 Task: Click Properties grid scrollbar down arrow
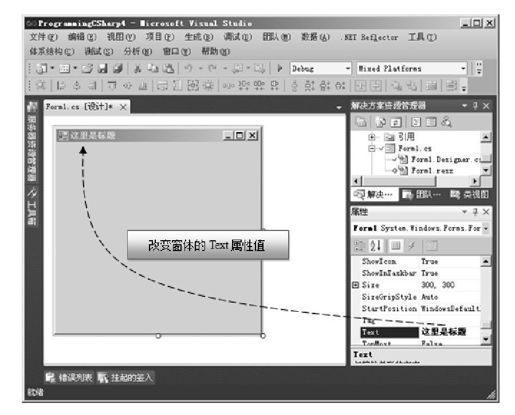click(486, 339)
